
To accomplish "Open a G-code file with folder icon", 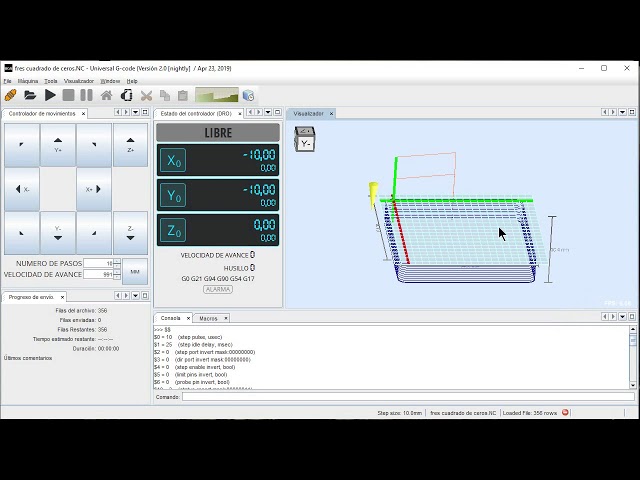I will click(x=30, y=96).
